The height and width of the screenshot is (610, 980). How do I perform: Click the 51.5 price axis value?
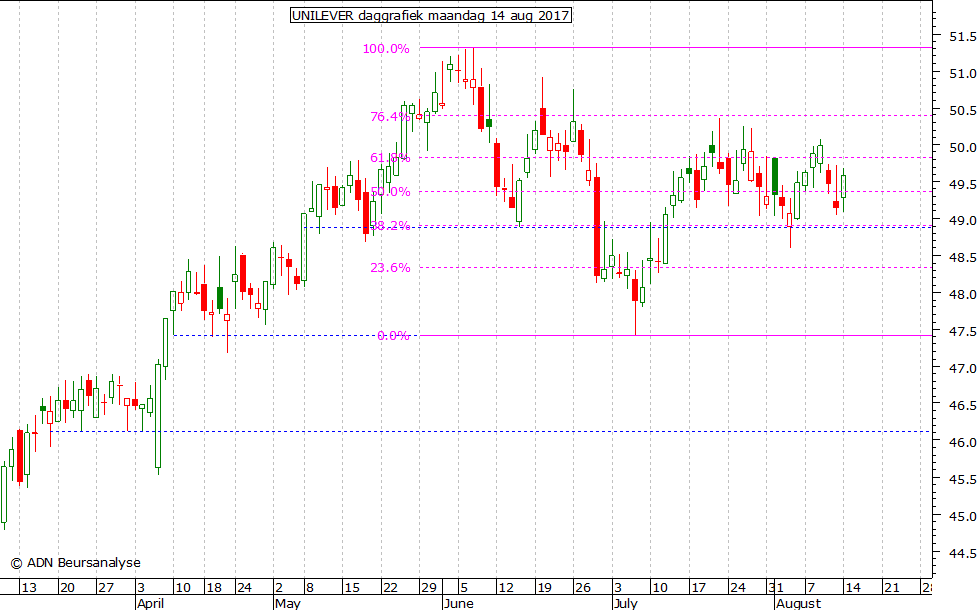(962, 37)
